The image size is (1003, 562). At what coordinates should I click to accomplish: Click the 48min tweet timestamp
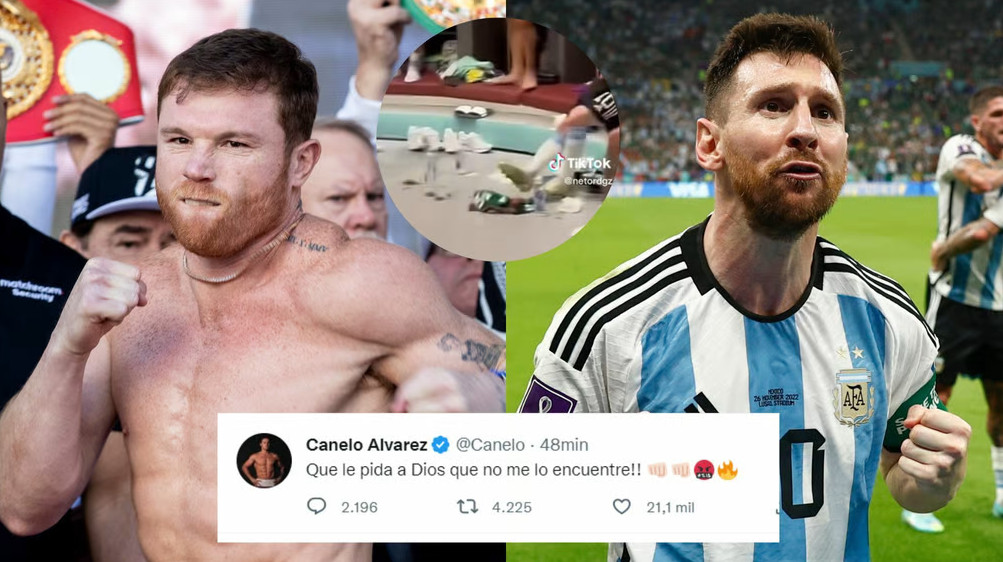click(564, 444)
